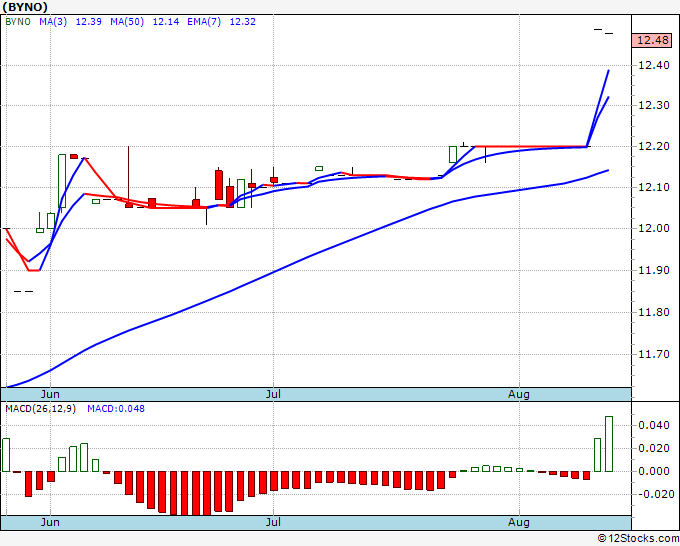Click the 11.90 price axis label
Viewport: 680px width, 546px height.
654,271
